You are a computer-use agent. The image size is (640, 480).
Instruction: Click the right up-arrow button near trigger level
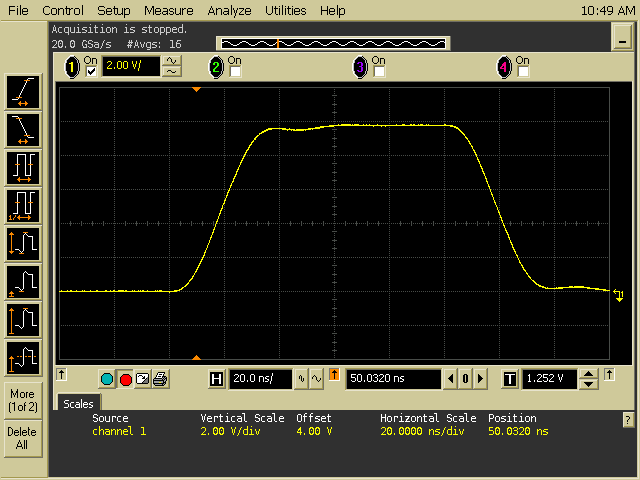click(x=609, y=374)
